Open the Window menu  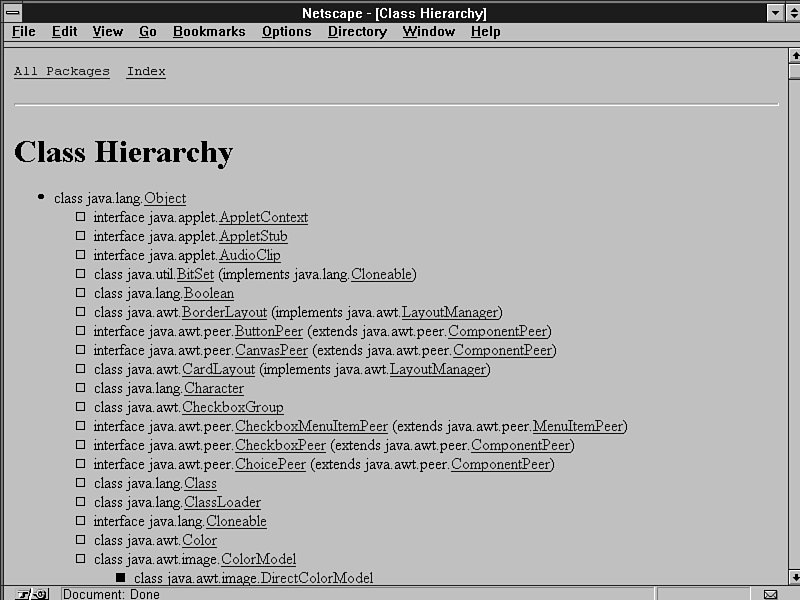429,32
